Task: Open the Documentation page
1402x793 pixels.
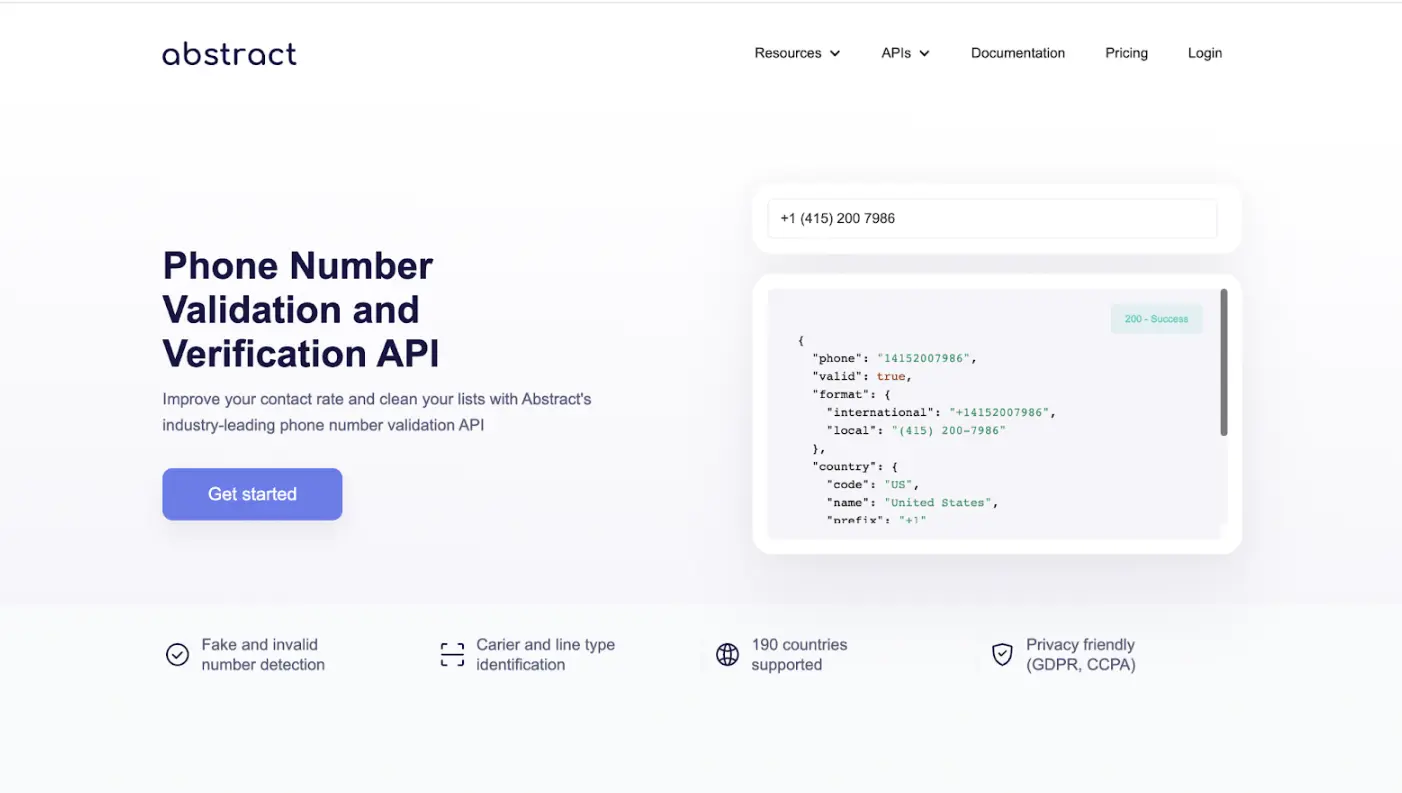Action: (x=1018, y=53)
